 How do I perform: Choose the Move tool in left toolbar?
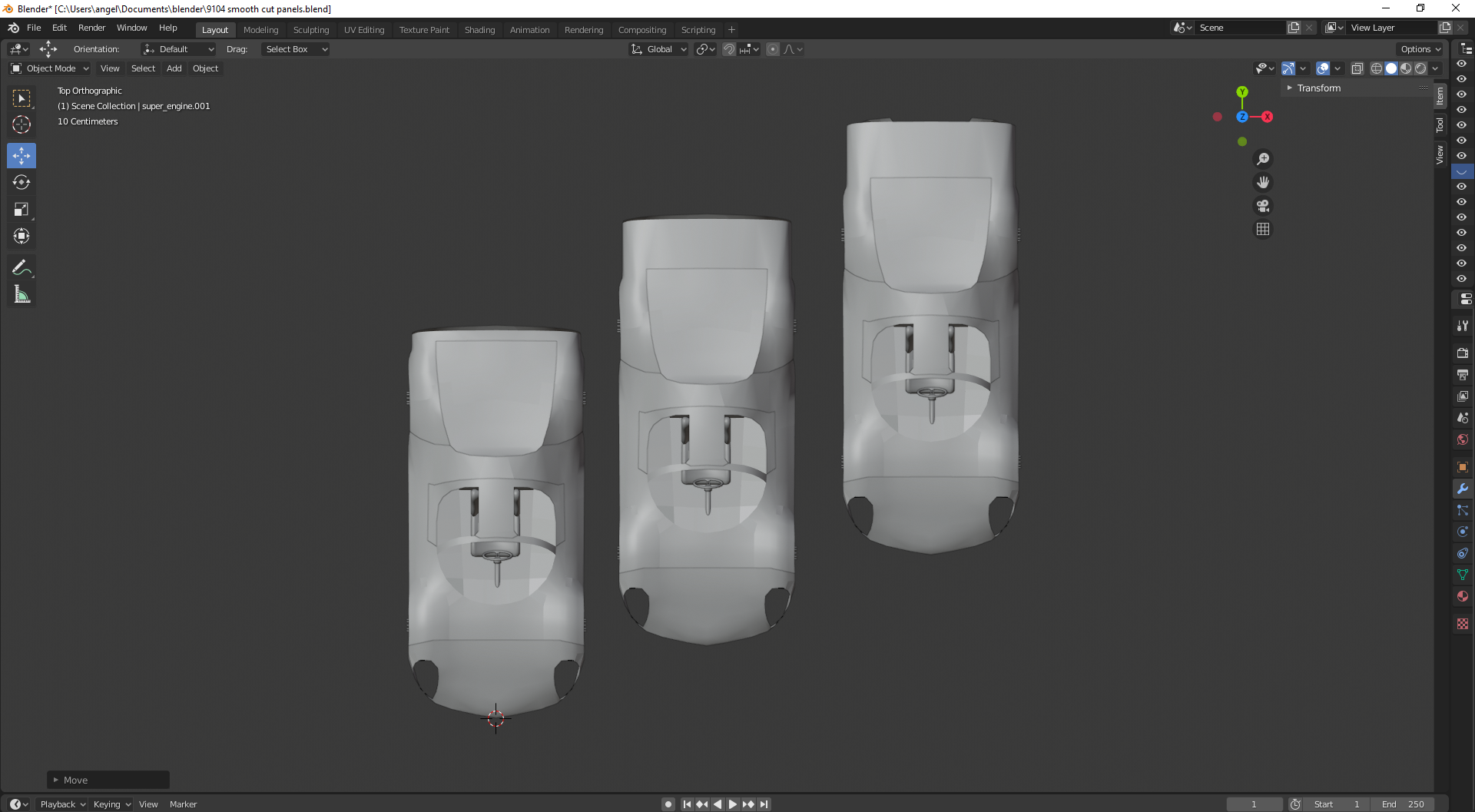(22, 156)
